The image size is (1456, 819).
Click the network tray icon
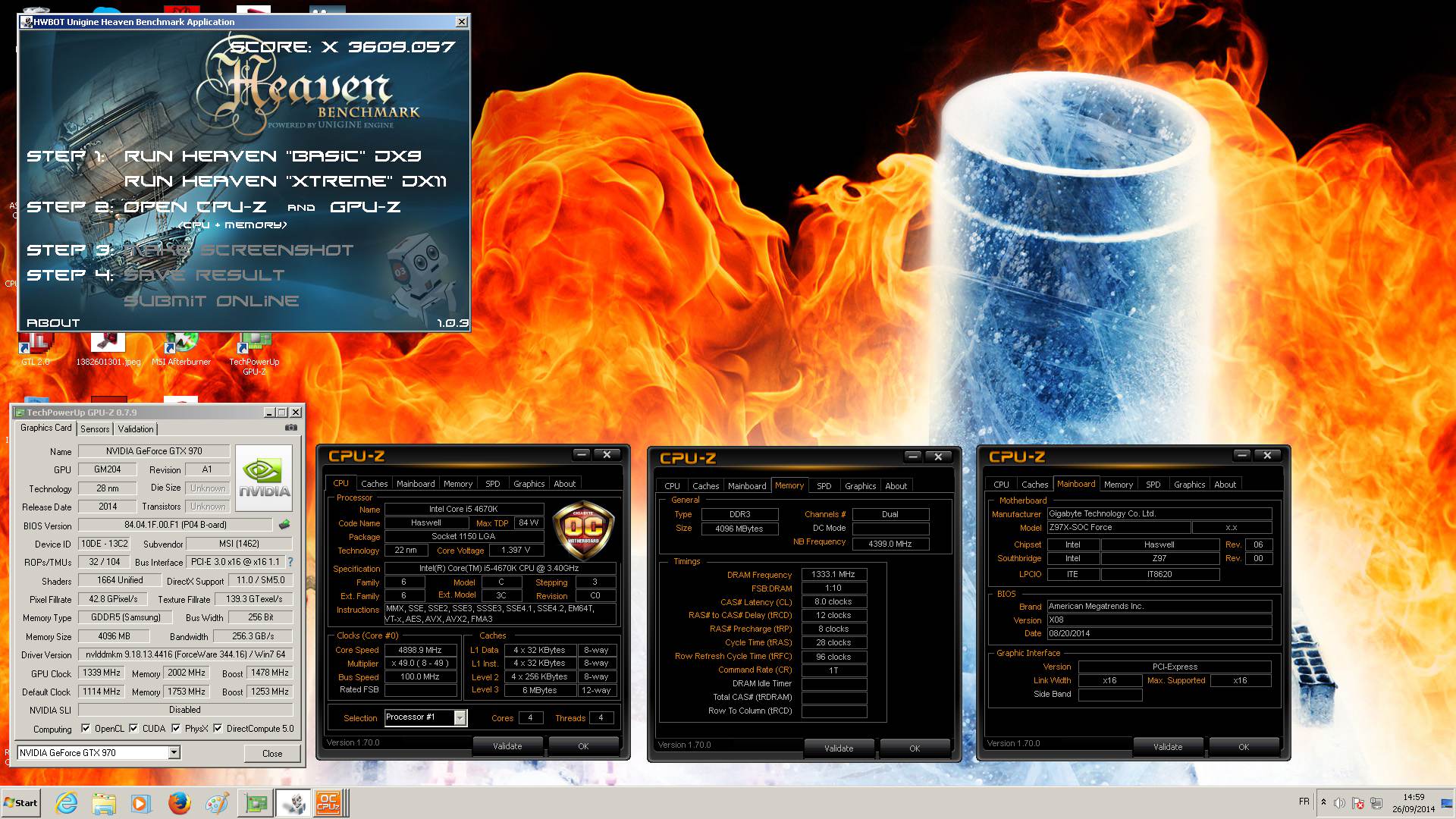pos(1376,803)
